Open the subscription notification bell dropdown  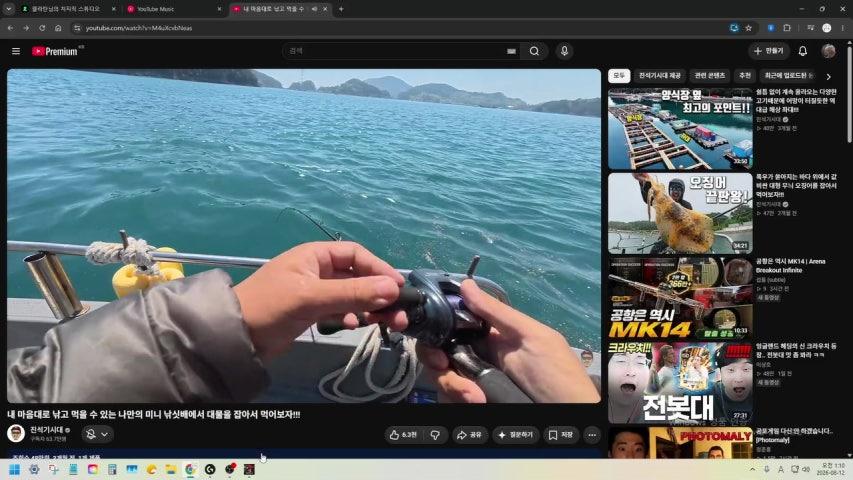click(97, 434)
